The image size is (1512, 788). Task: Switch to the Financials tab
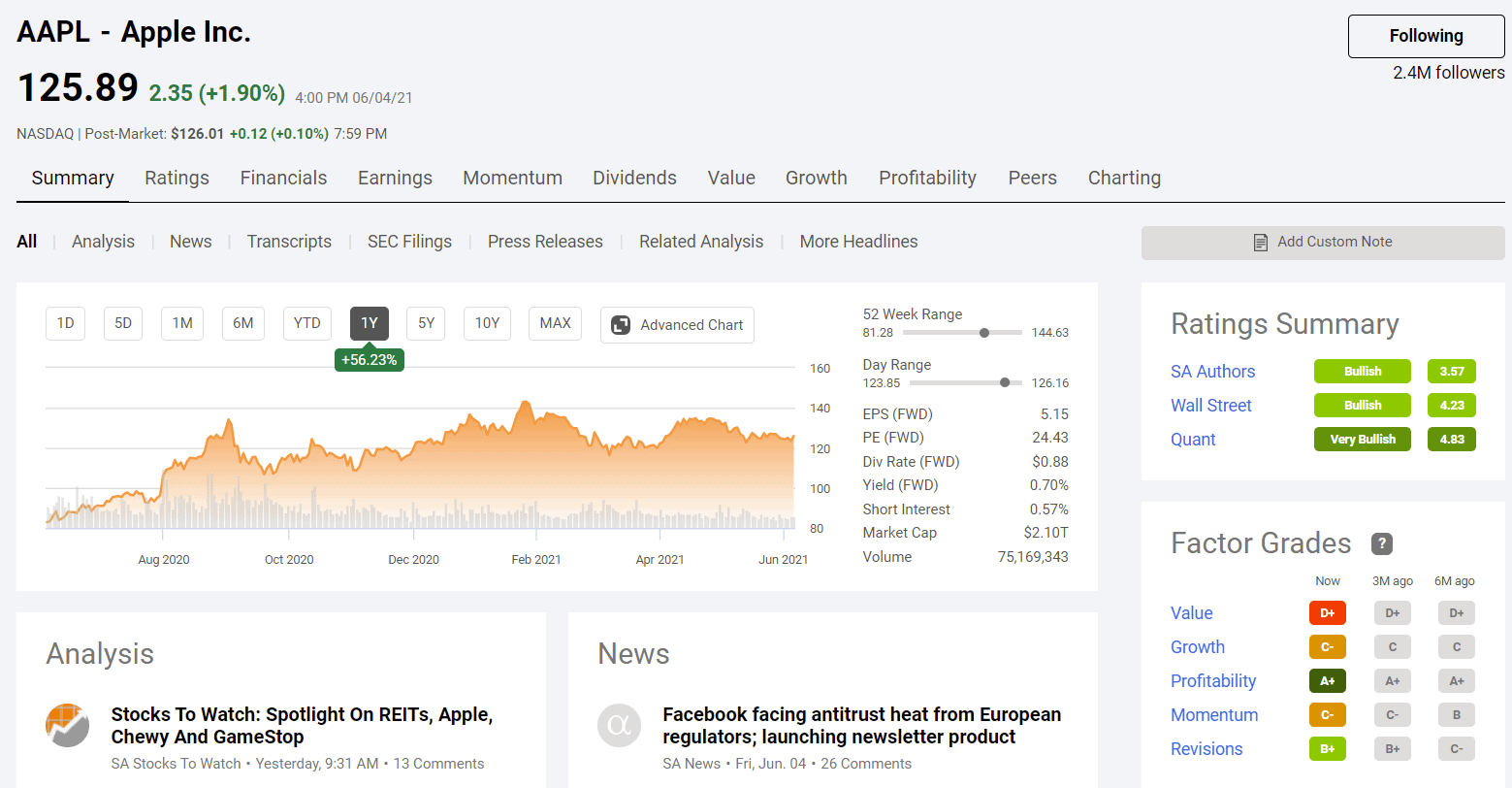[283, 178]
